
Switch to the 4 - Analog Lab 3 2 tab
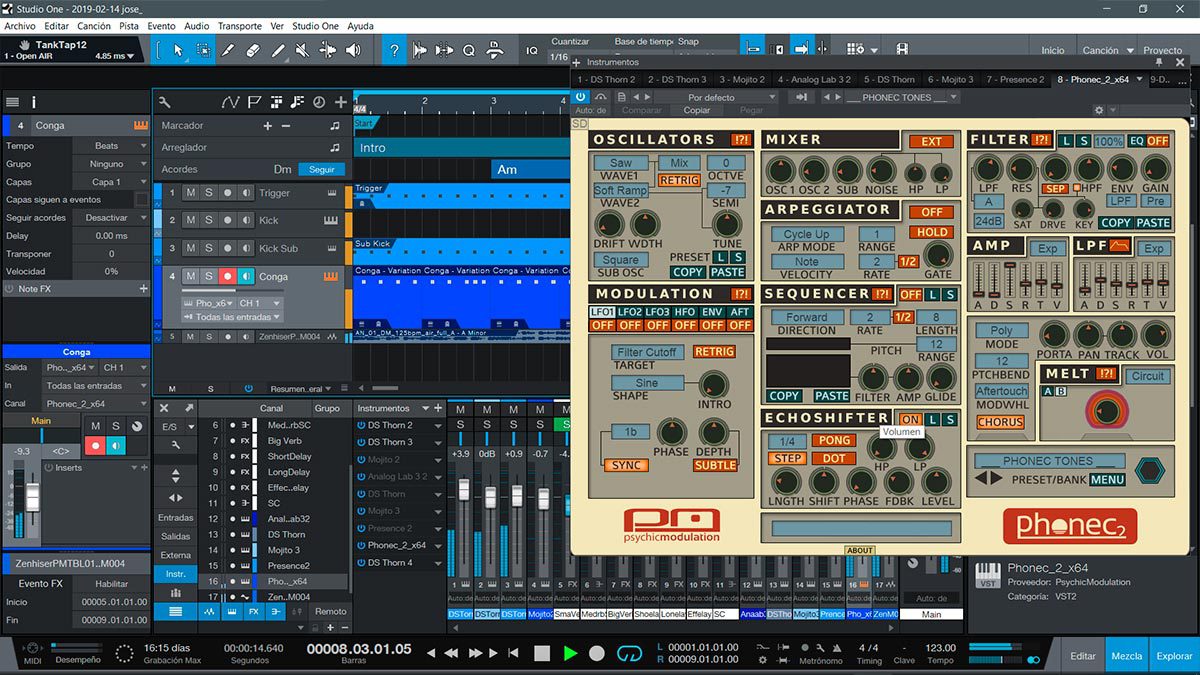814,79
